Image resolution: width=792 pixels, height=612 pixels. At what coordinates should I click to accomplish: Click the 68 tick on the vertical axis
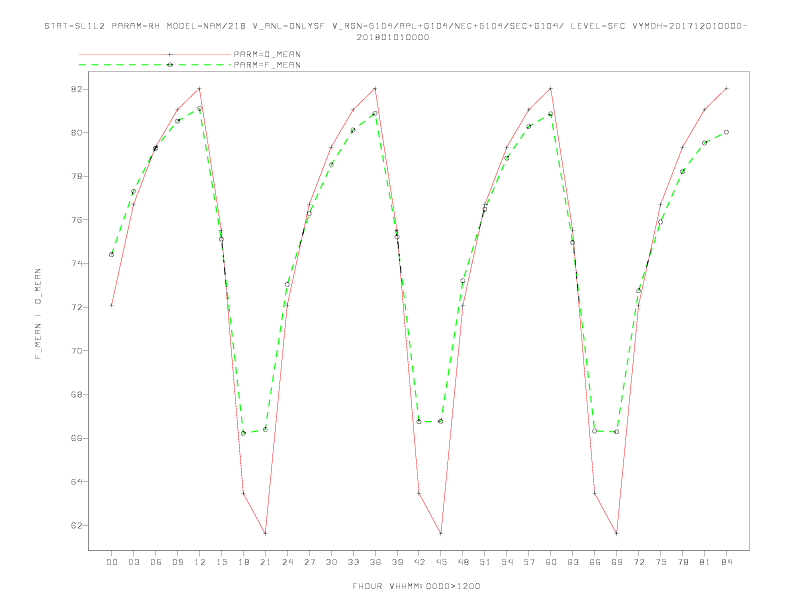click(x=76, y=394)
